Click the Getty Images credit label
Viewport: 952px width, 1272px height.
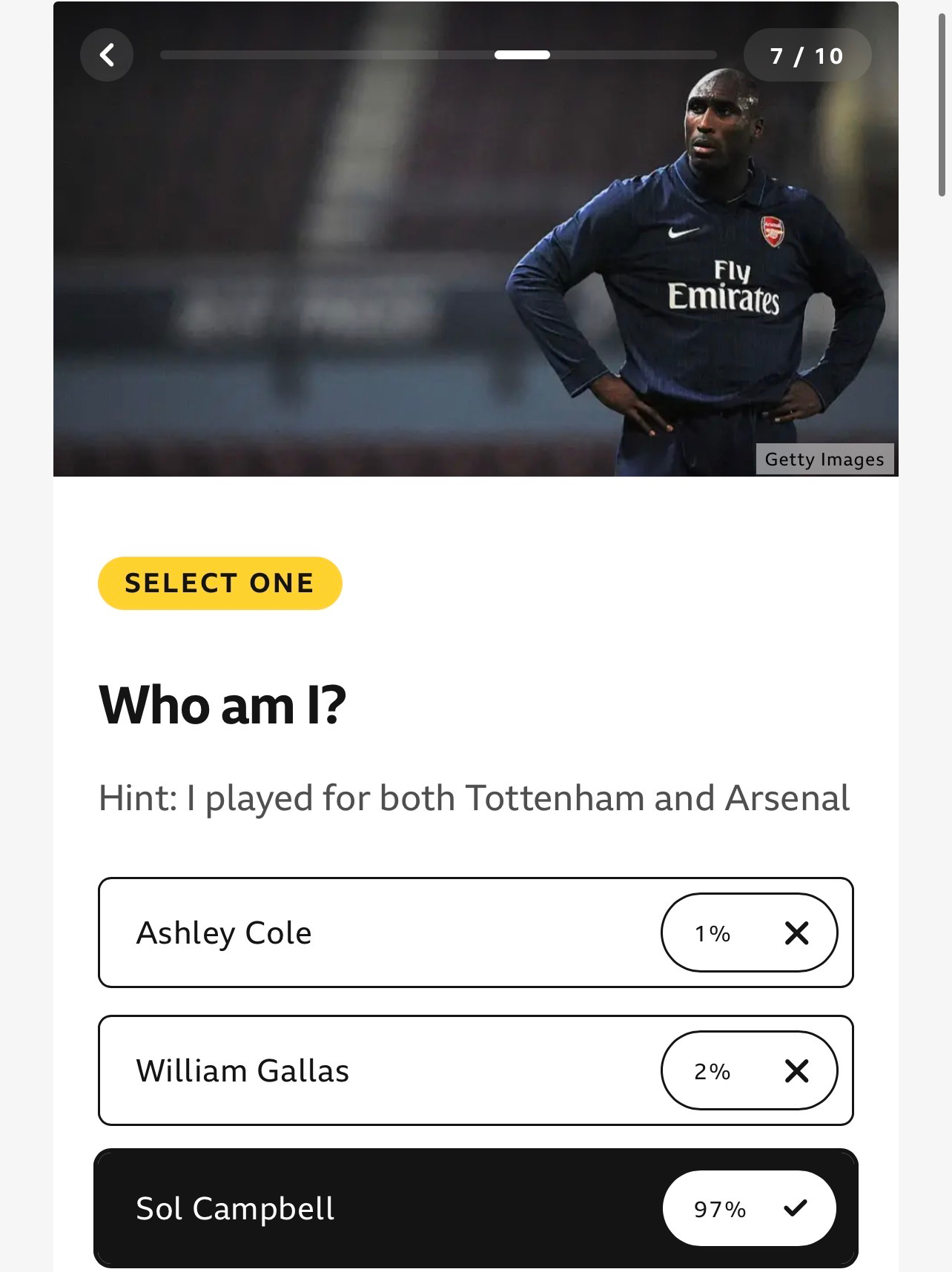[824, 459]
